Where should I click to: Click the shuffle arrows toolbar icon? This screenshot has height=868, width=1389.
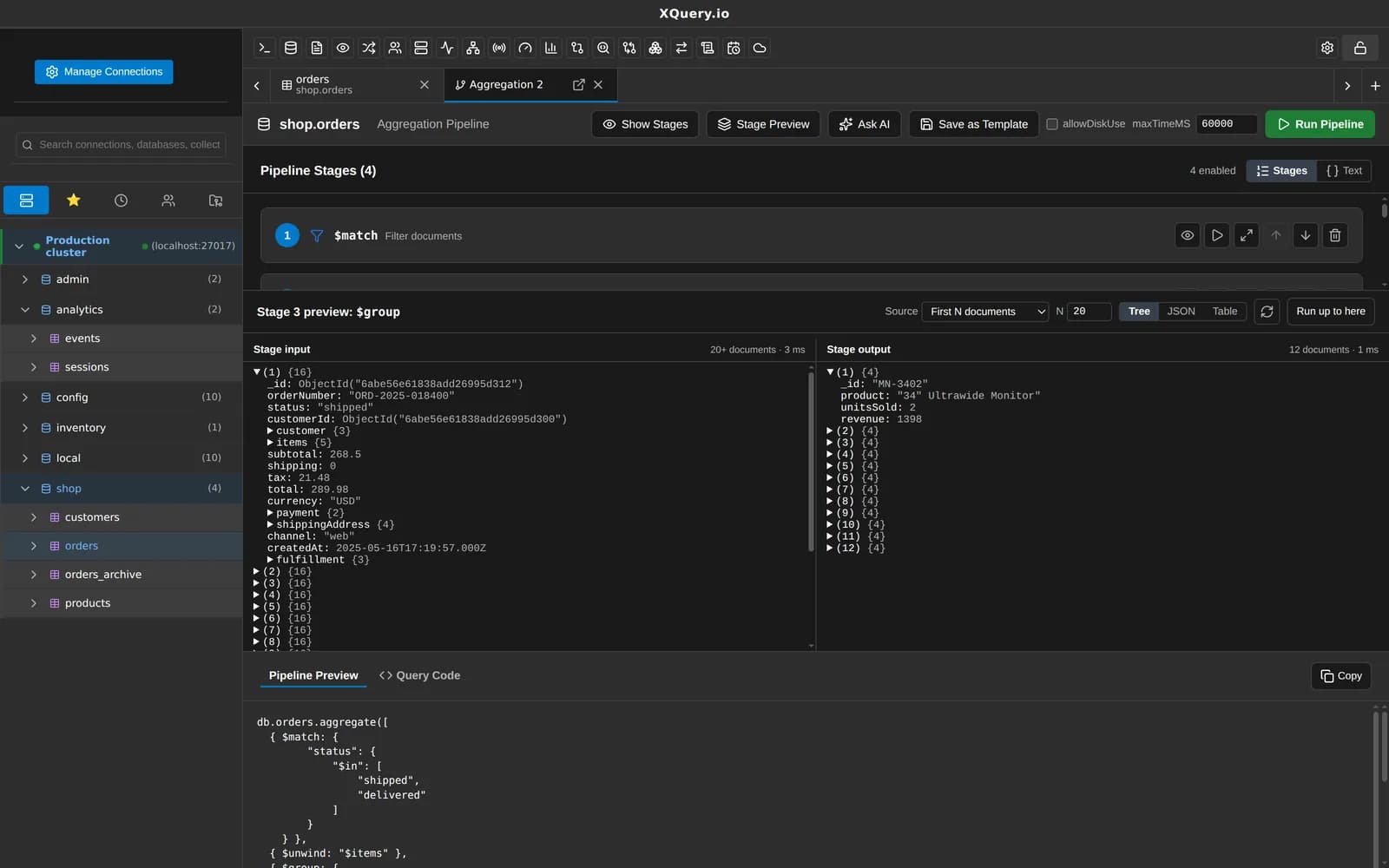369,48
